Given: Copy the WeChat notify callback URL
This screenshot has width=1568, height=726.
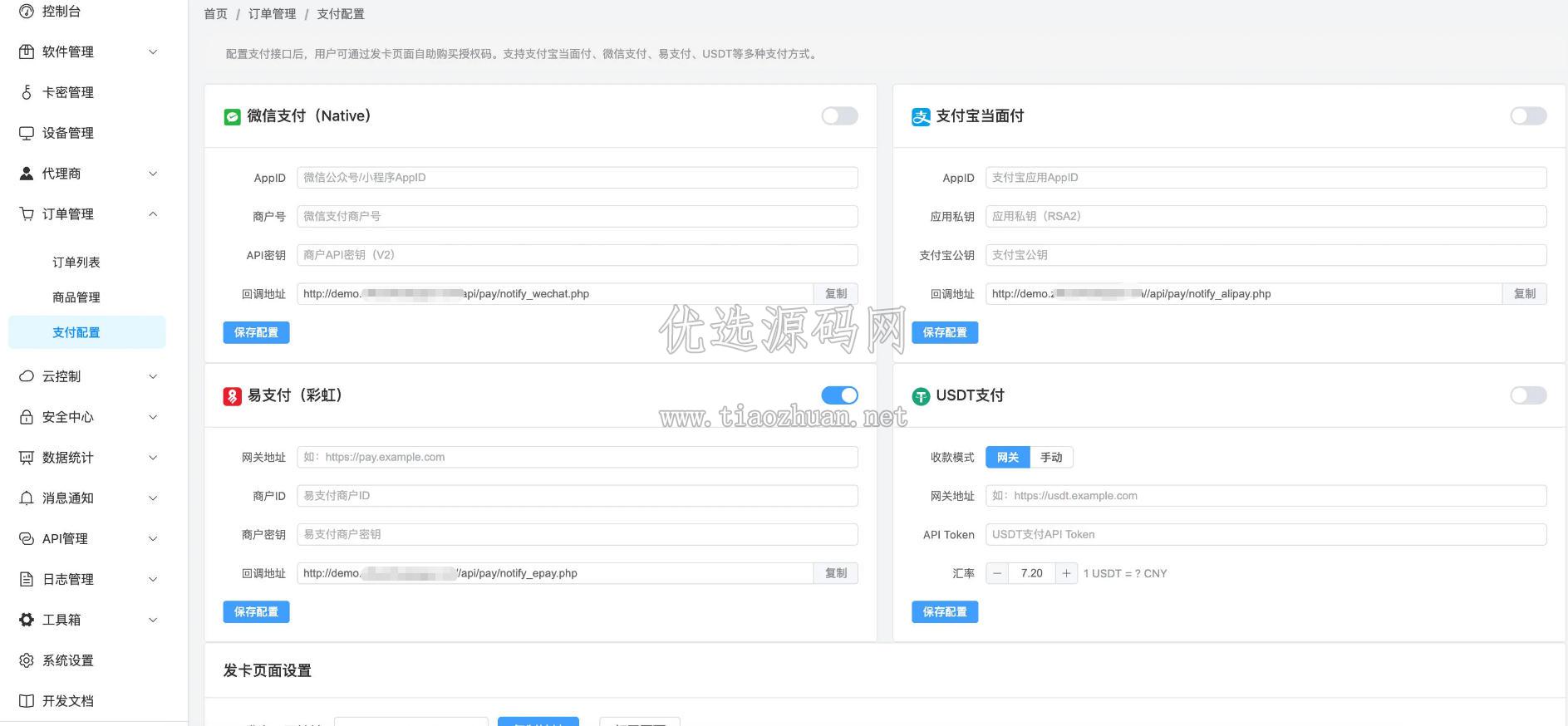Looking at the screenshot, I should click(836, 294).
